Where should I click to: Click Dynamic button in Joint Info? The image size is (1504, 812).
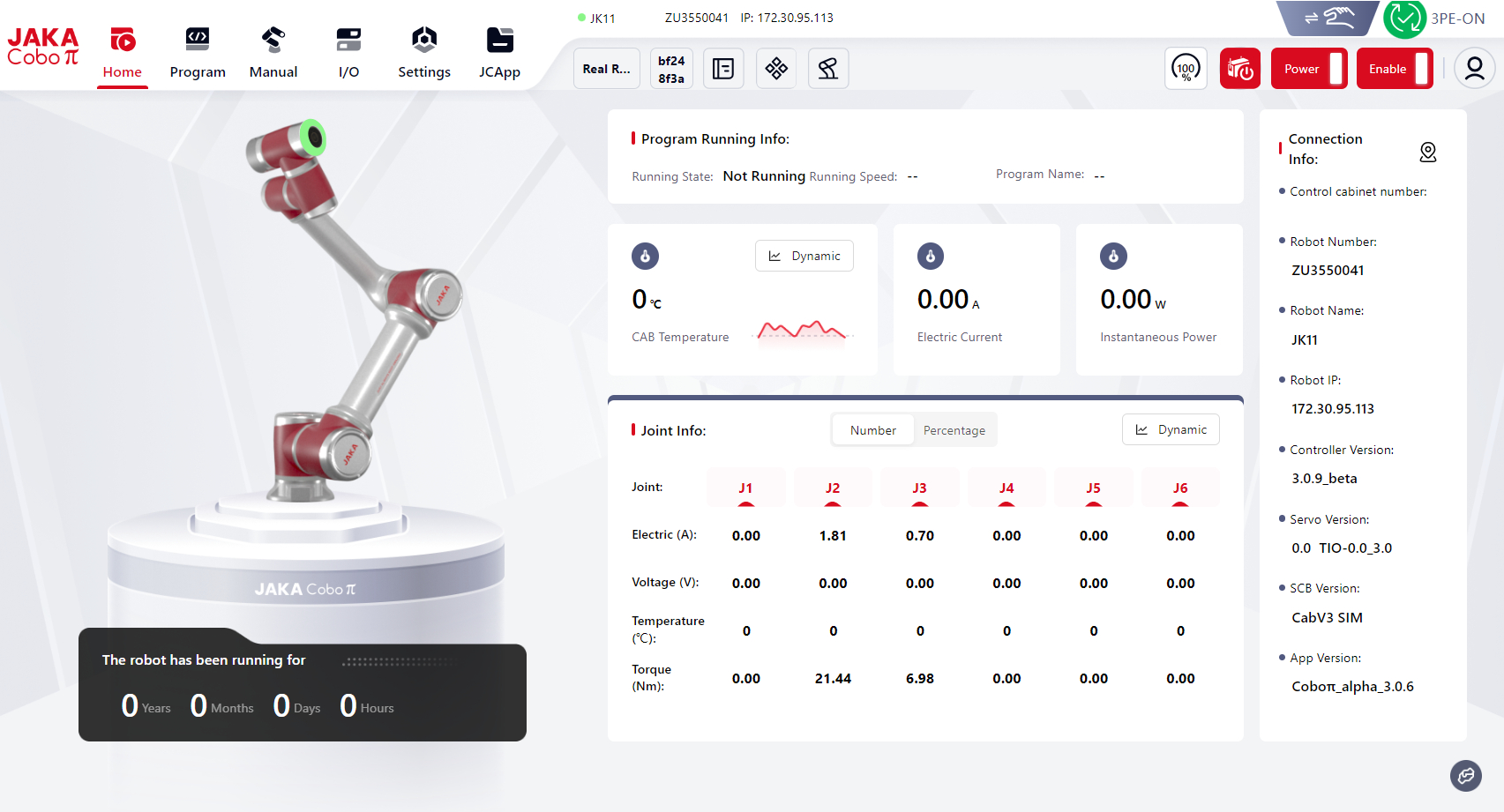(x=1171, y=429)
